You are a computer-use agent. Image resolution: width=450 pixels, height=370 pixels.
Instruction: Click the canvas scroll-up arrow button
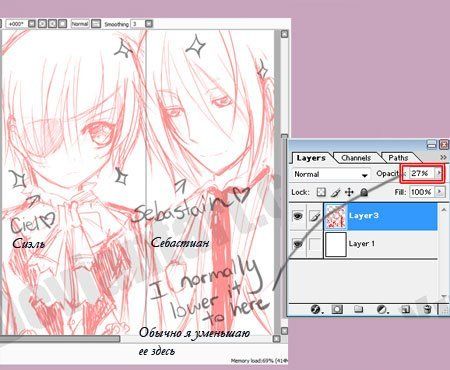[284, 34]
